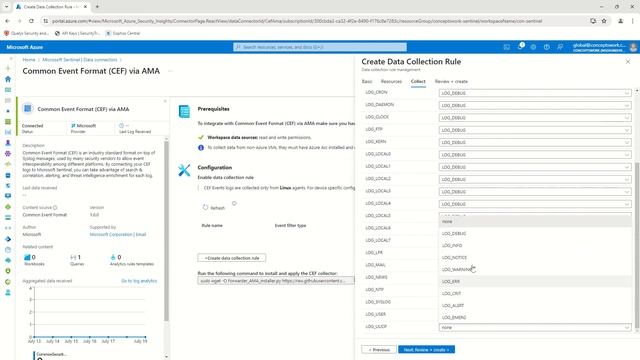
Task: Click the browser back arrow
Action: click(x=7, y=21)
